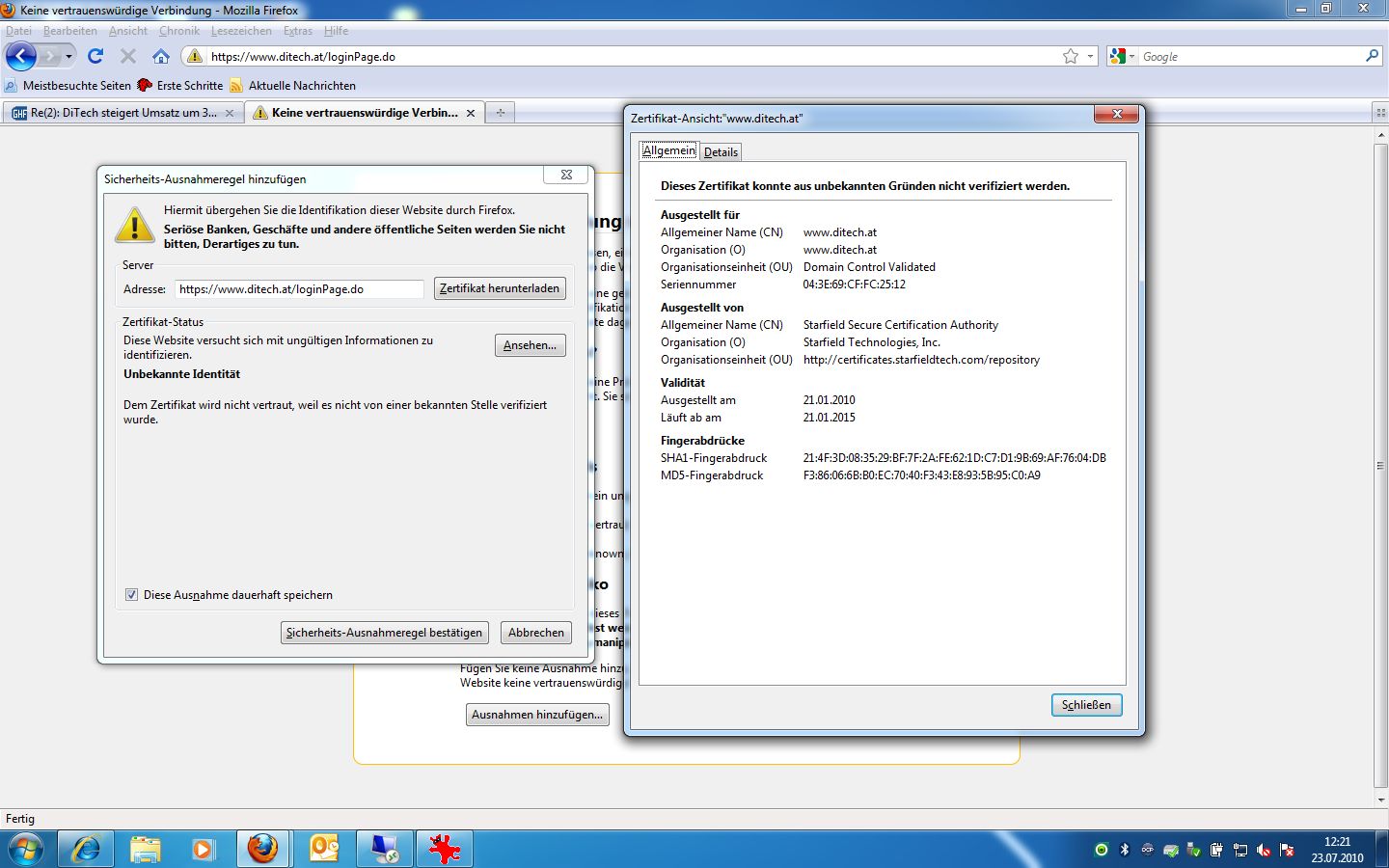Close the Keine vertrauenswürdige Verbindung tab
Image resolution: width=1389 pixels, height=868 pixels.
pyautogui.click(x=471, y=113)
